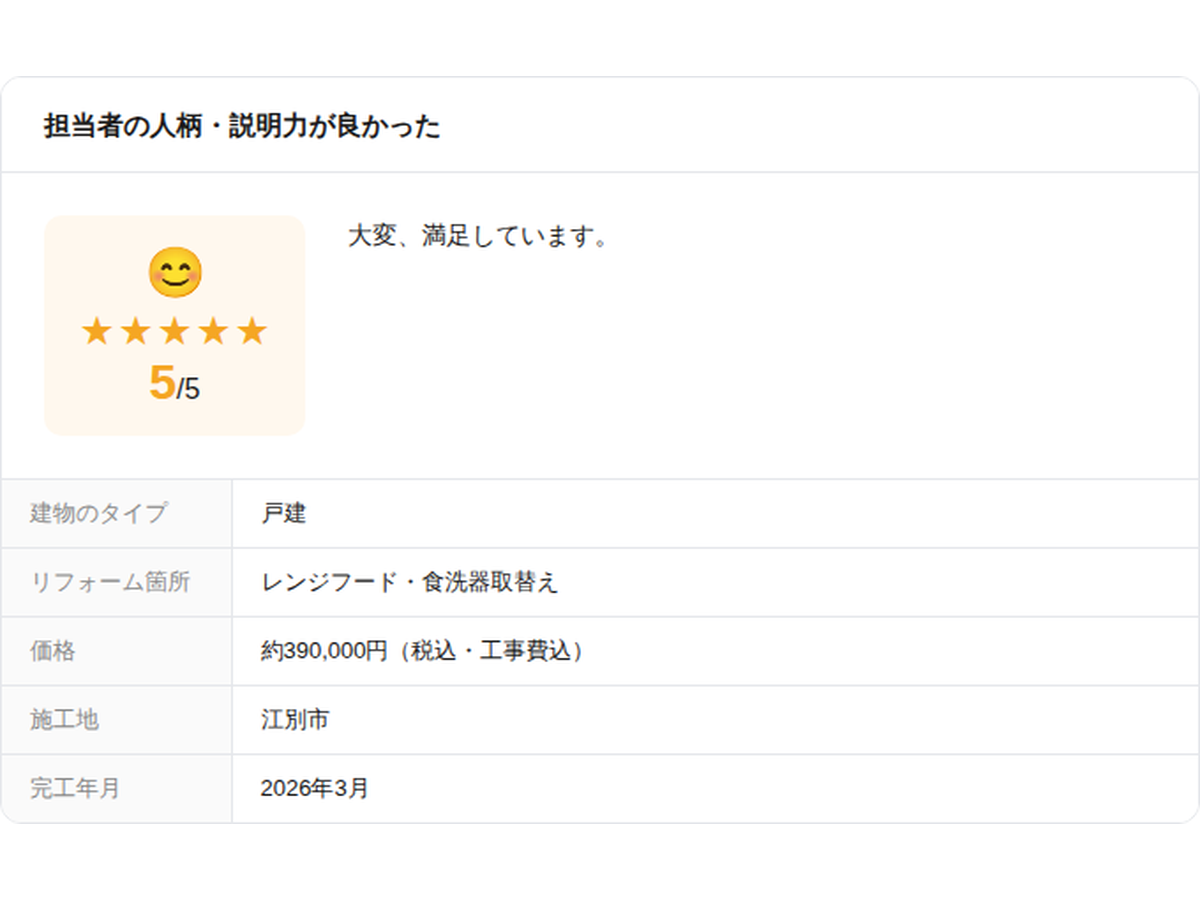
Task: Click the 施工地 label
Action: pyautogui.click(x=64, y=719)
